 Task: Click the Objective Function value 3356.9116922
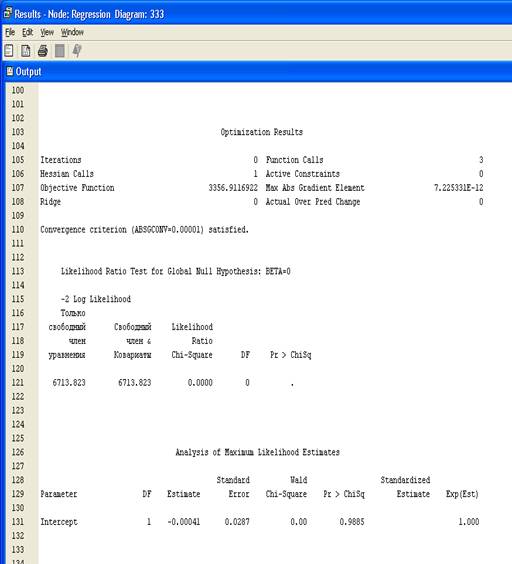[233, 188]
